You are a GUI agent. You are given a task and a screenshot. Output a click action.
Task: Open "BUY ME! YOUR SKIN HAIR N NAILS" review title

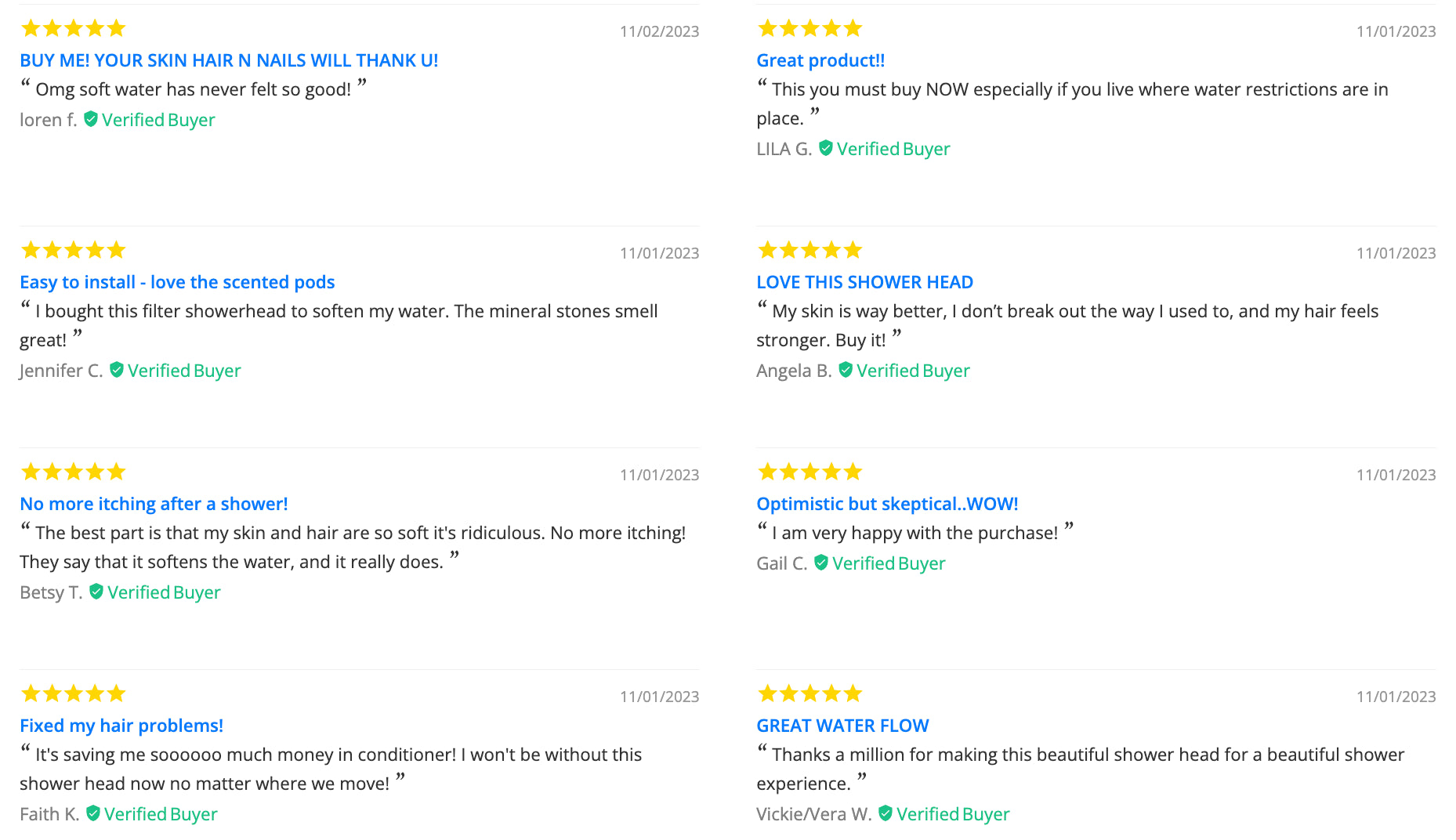[229, 60]
